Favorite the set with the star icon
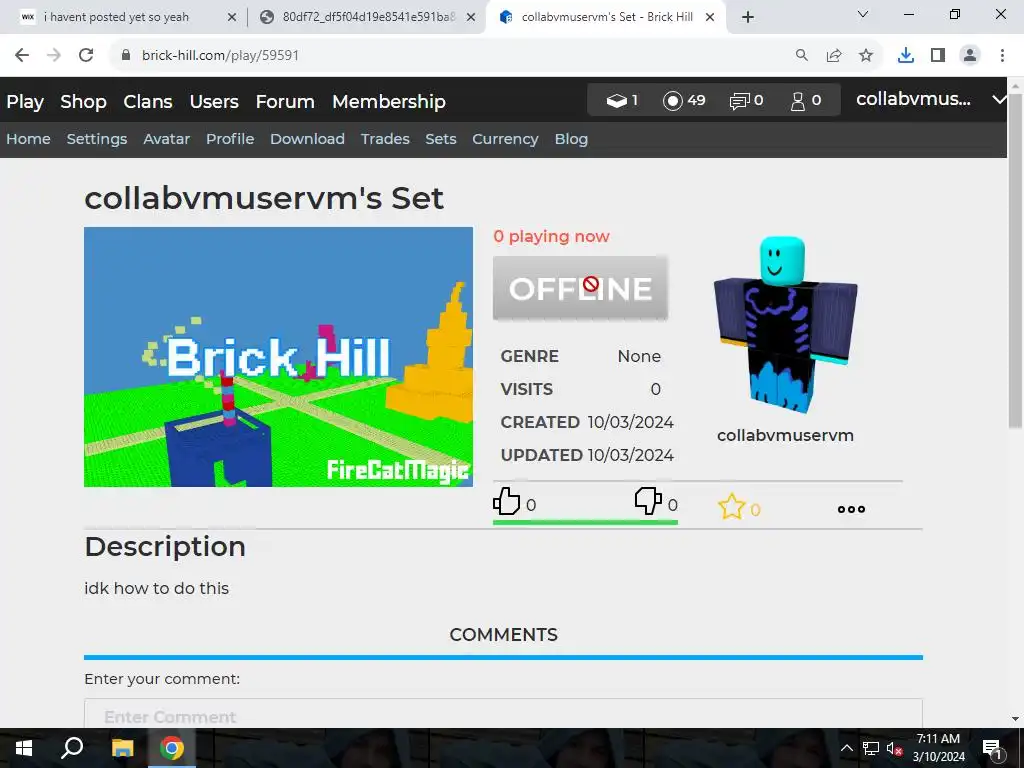 tap(731, 507)
